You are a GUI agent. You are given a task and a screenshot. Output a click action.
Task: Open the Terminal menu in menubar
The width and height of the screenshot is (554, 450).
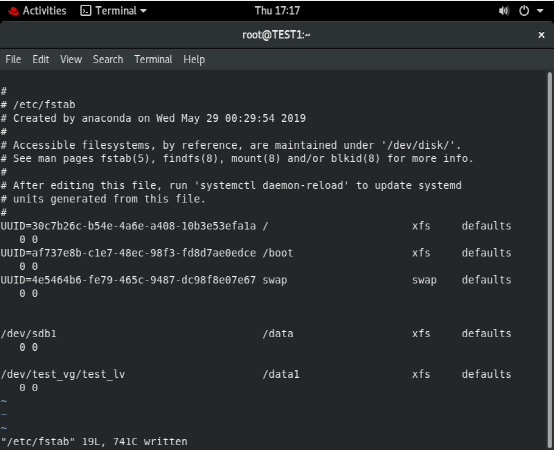(153, 59)
